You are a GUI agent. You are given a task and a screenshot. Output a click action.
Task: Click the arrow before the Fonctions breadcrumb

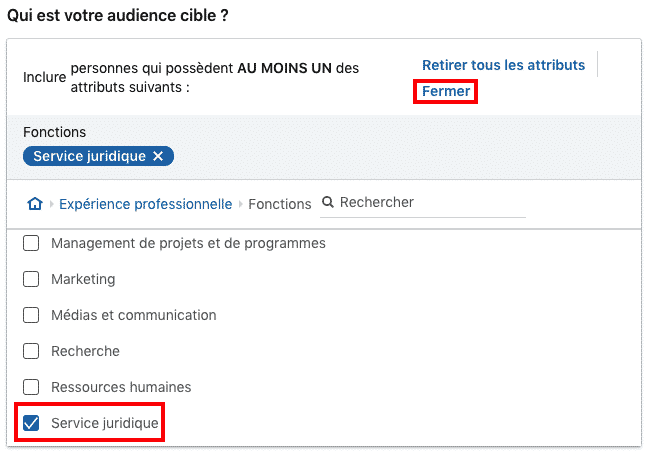click(x=240, y=204)
